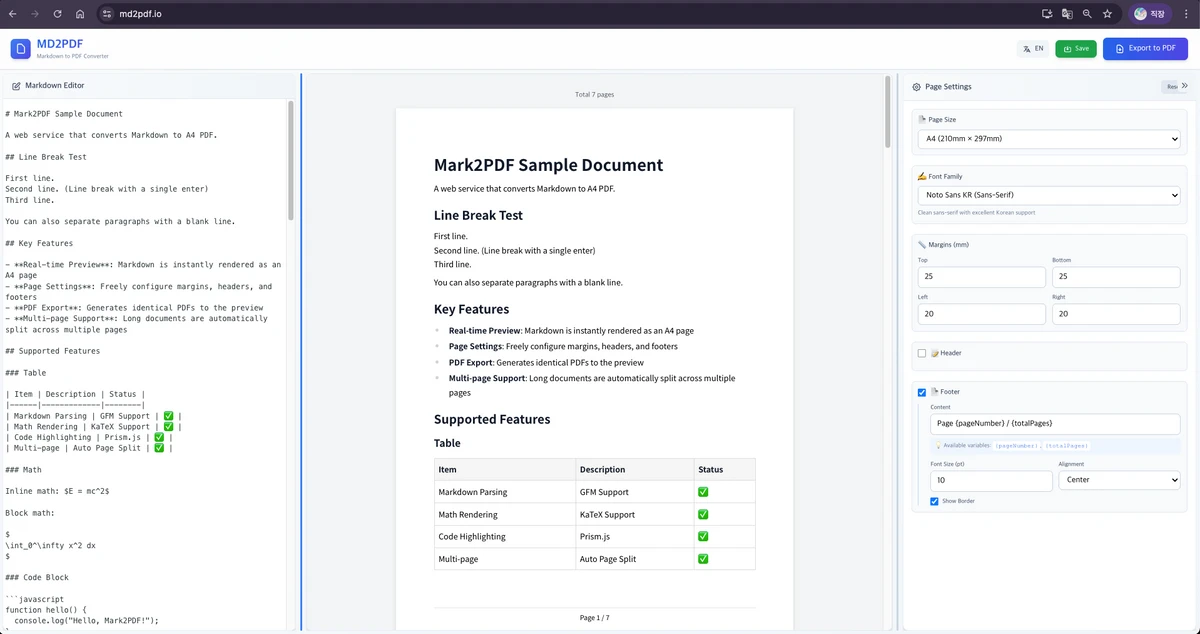This screenshot has width=1200, height=634.
Task: Click 'Total 7 pages' text above preview
Action: [594, 94]
